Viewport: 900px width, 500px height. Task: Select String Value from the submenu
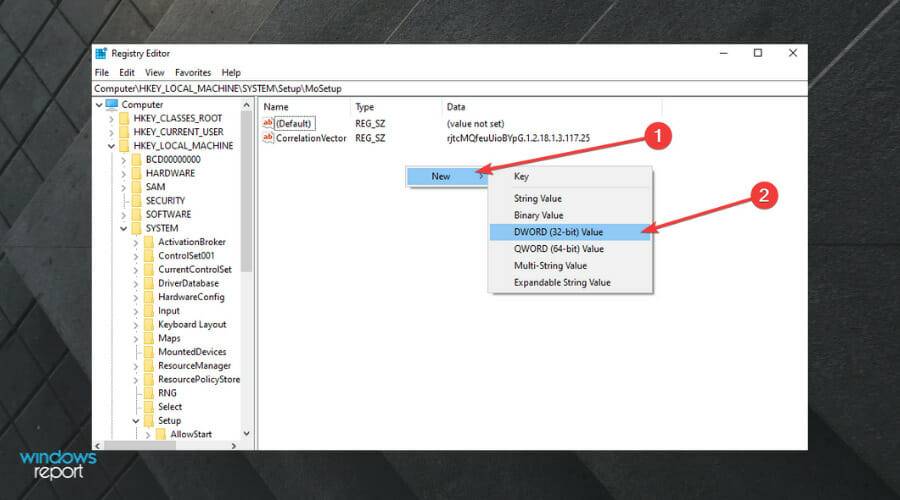[x=571, y=199]
